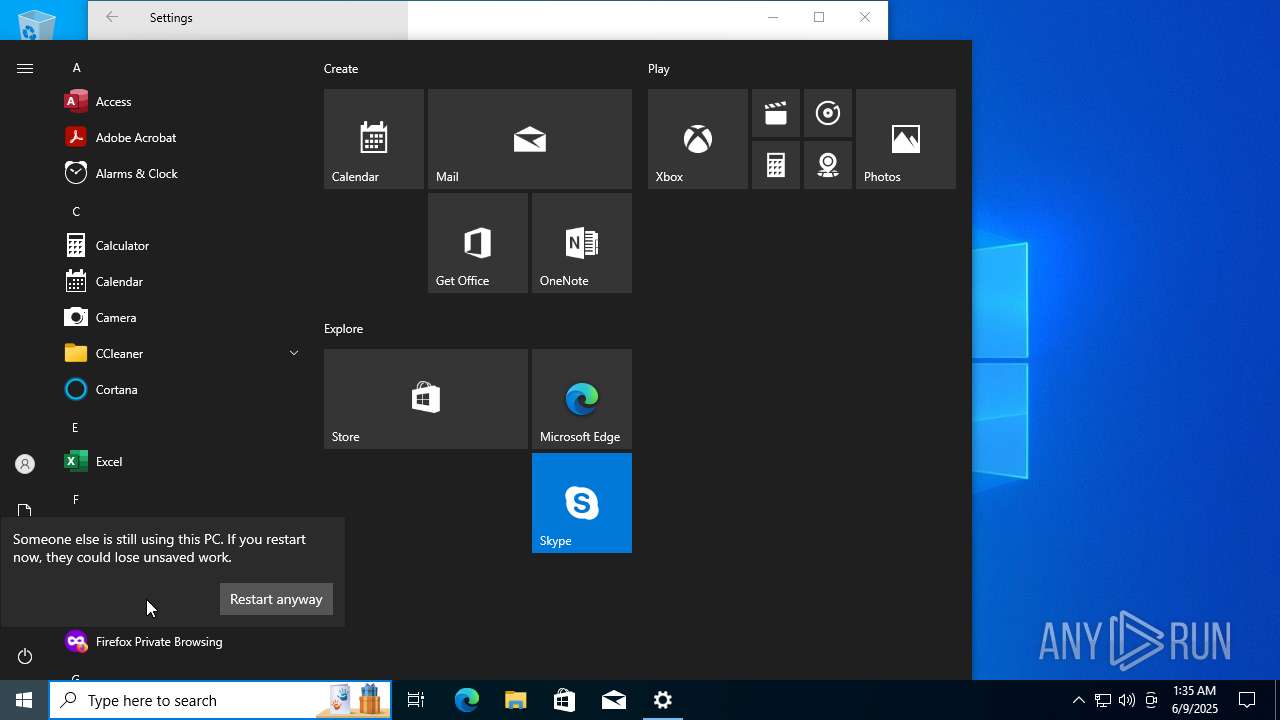Click the Get Office tile
This screenshot has height=720, width=1280.
(478, 243)
